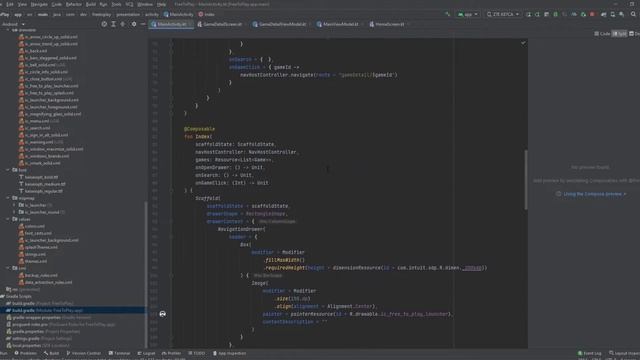
Task: Collapse the values folder
Action: (8, 219)
